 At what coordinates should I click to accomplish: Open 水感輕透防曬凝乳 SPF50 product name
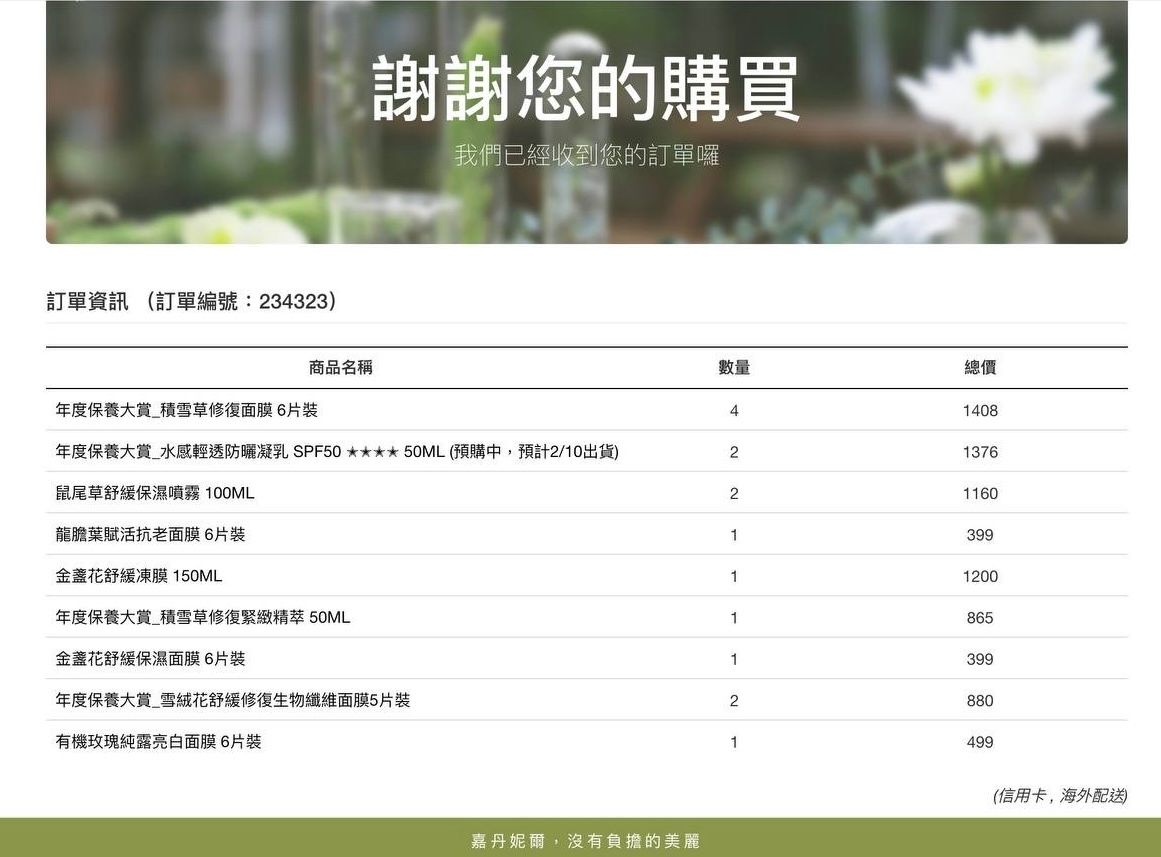337,452
